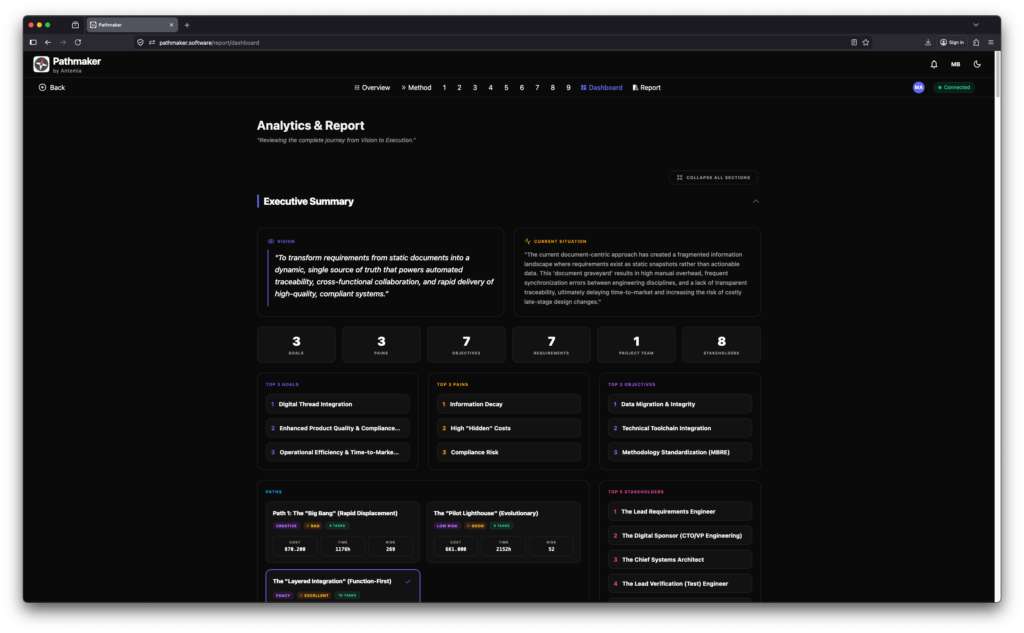The height and width of the screenshot is (633, 1024).
Task: Select objective Technical Toolchain Integration
Action: coord(680,429)
